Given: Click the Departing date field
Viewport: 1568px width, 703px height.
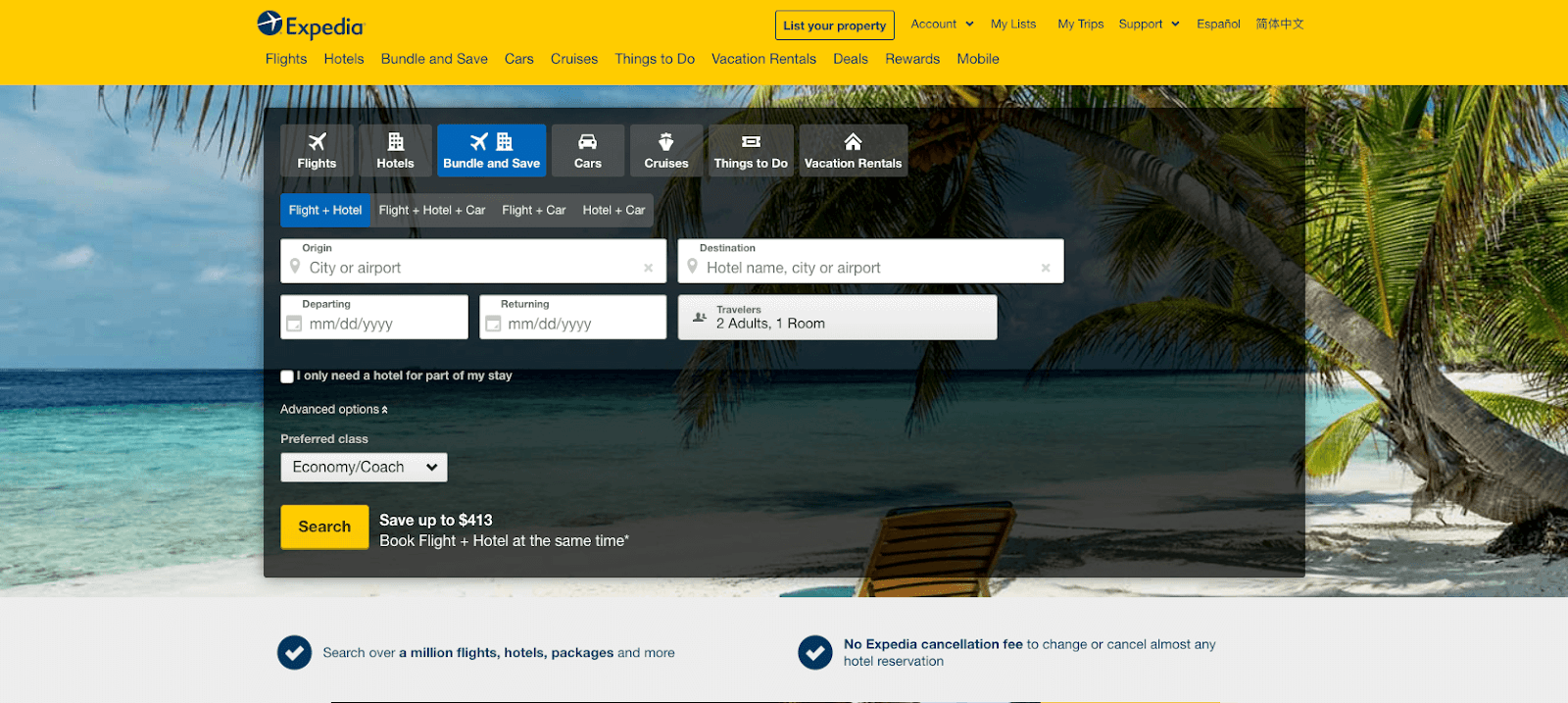Looking at the screenshot, I should (x=374, y=318).
